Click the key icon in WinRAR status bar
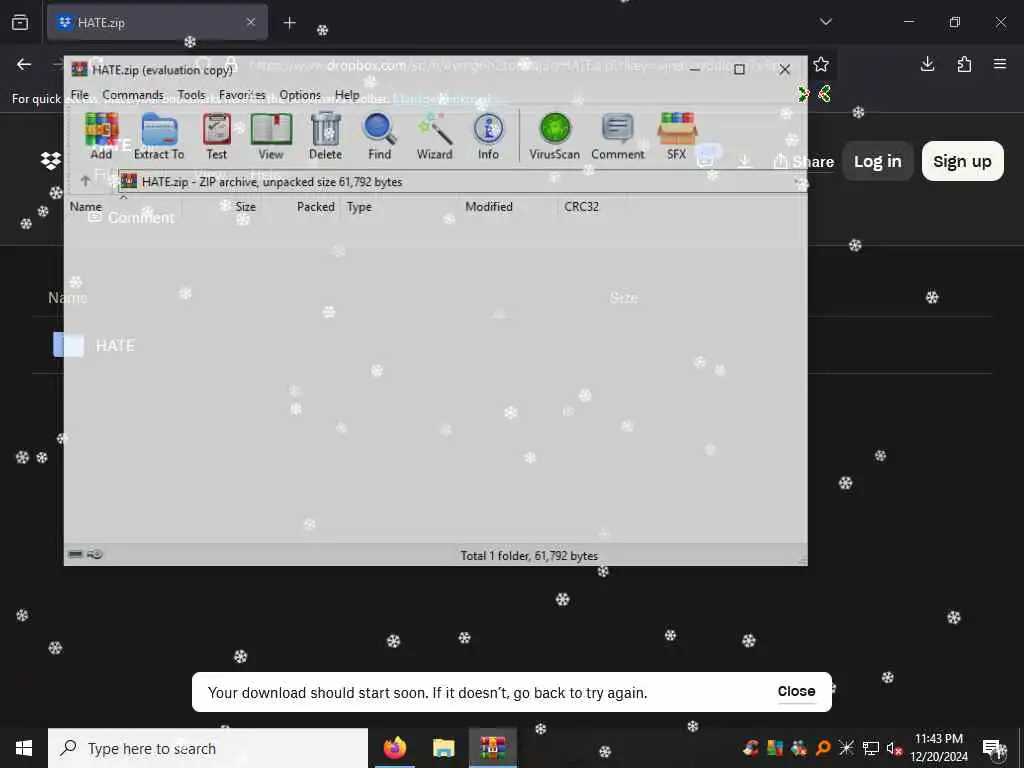The image size is (1024, 768). tap(95, 554)
